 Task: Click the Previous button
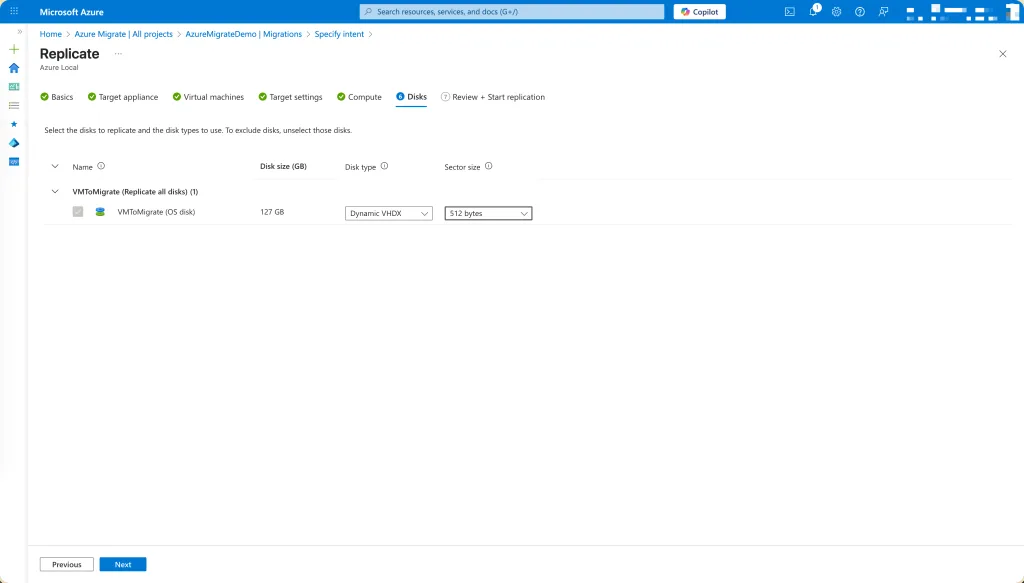pos(67,564)
